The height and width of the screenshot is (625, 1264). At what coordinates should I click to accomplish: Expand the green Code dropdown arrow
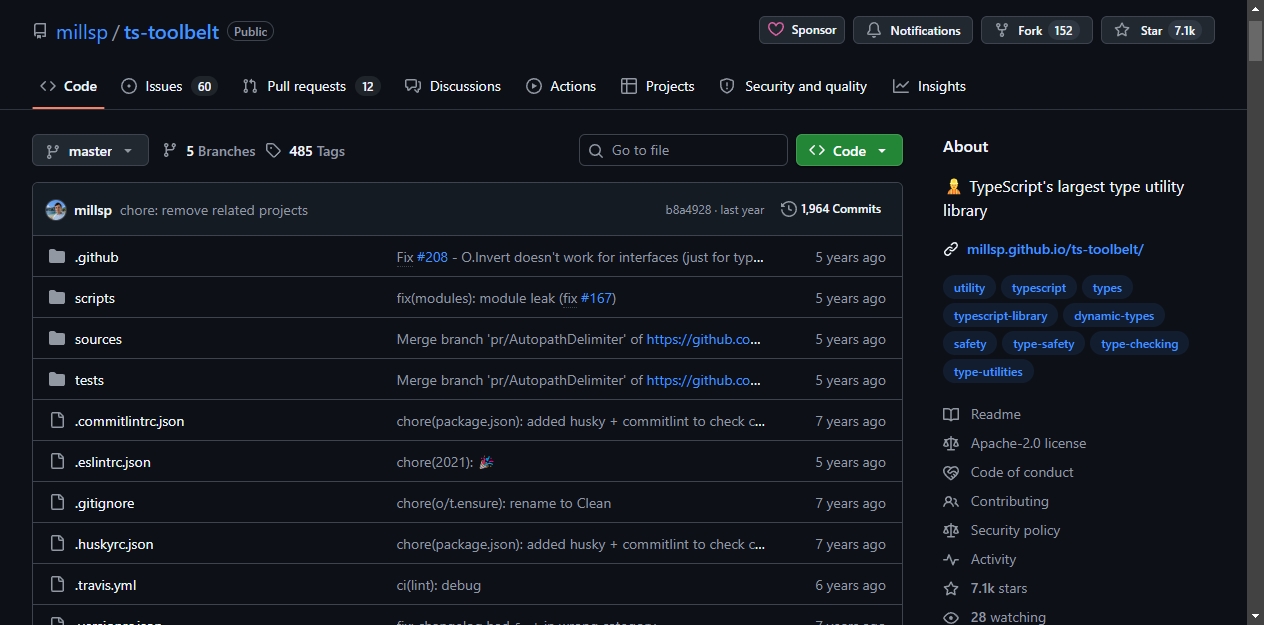tap(882, 151)
